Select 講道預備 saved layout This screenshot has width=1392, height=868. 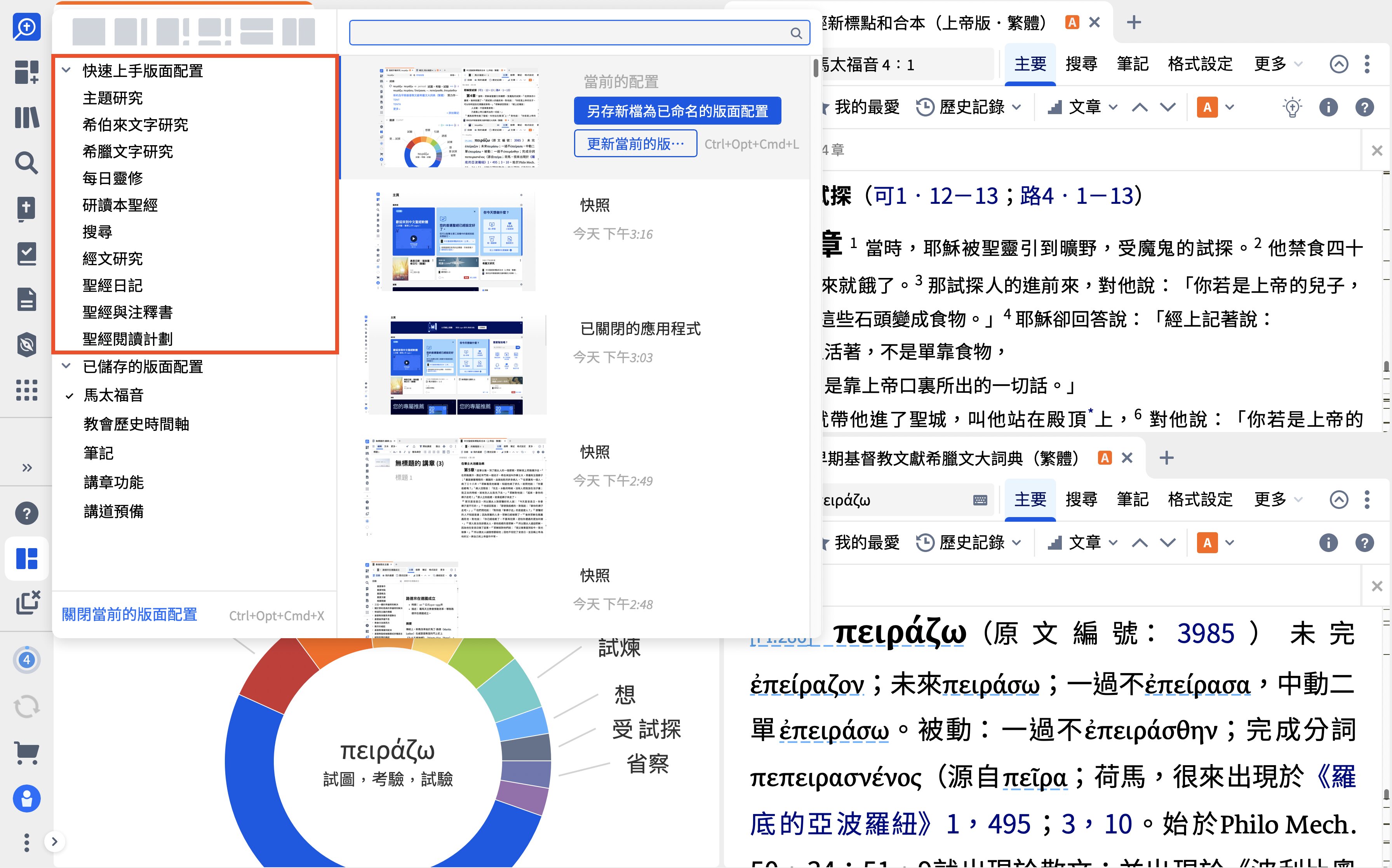[x=113, y=512]
